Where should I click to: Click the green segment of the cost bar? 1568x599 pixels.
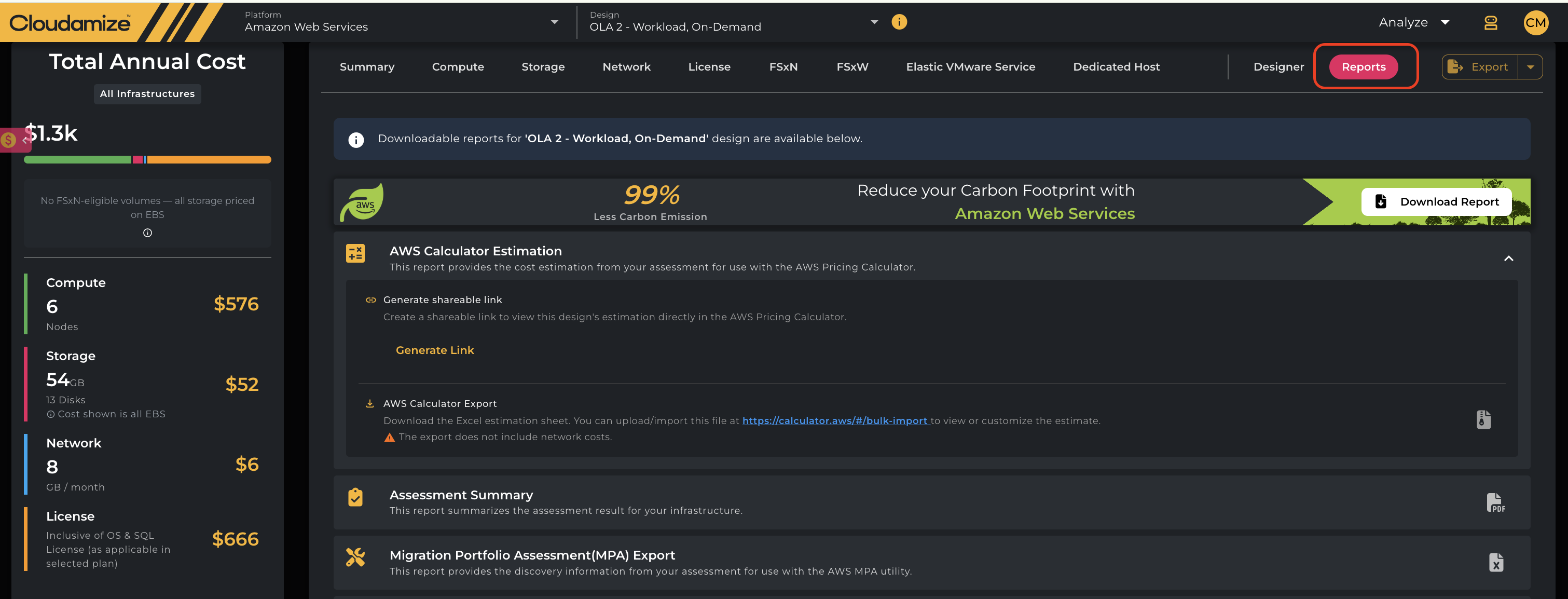click(x=77, y=159)
